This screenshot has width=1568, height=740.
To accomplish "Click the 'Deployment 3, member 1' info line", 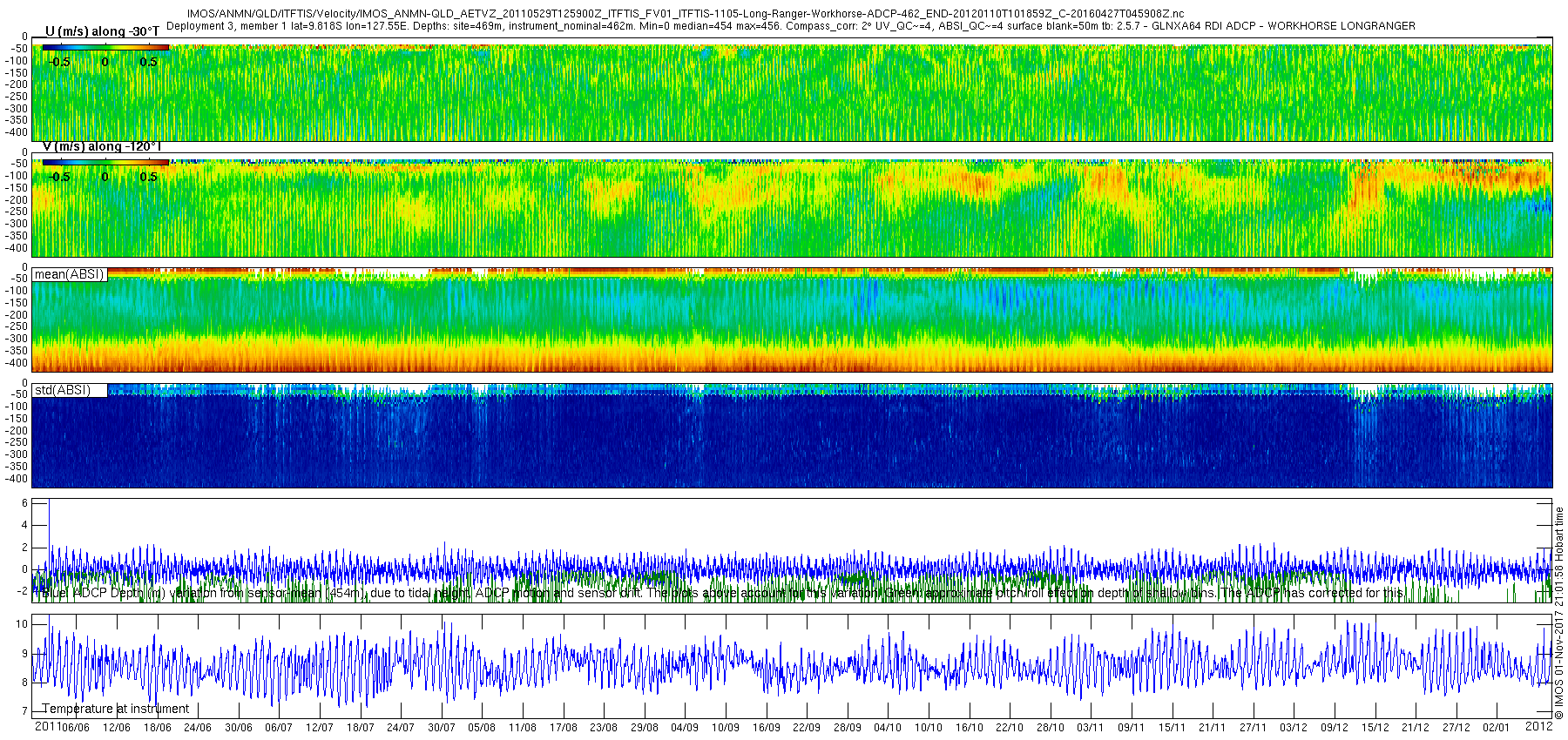I will click(x=790, y=26).
